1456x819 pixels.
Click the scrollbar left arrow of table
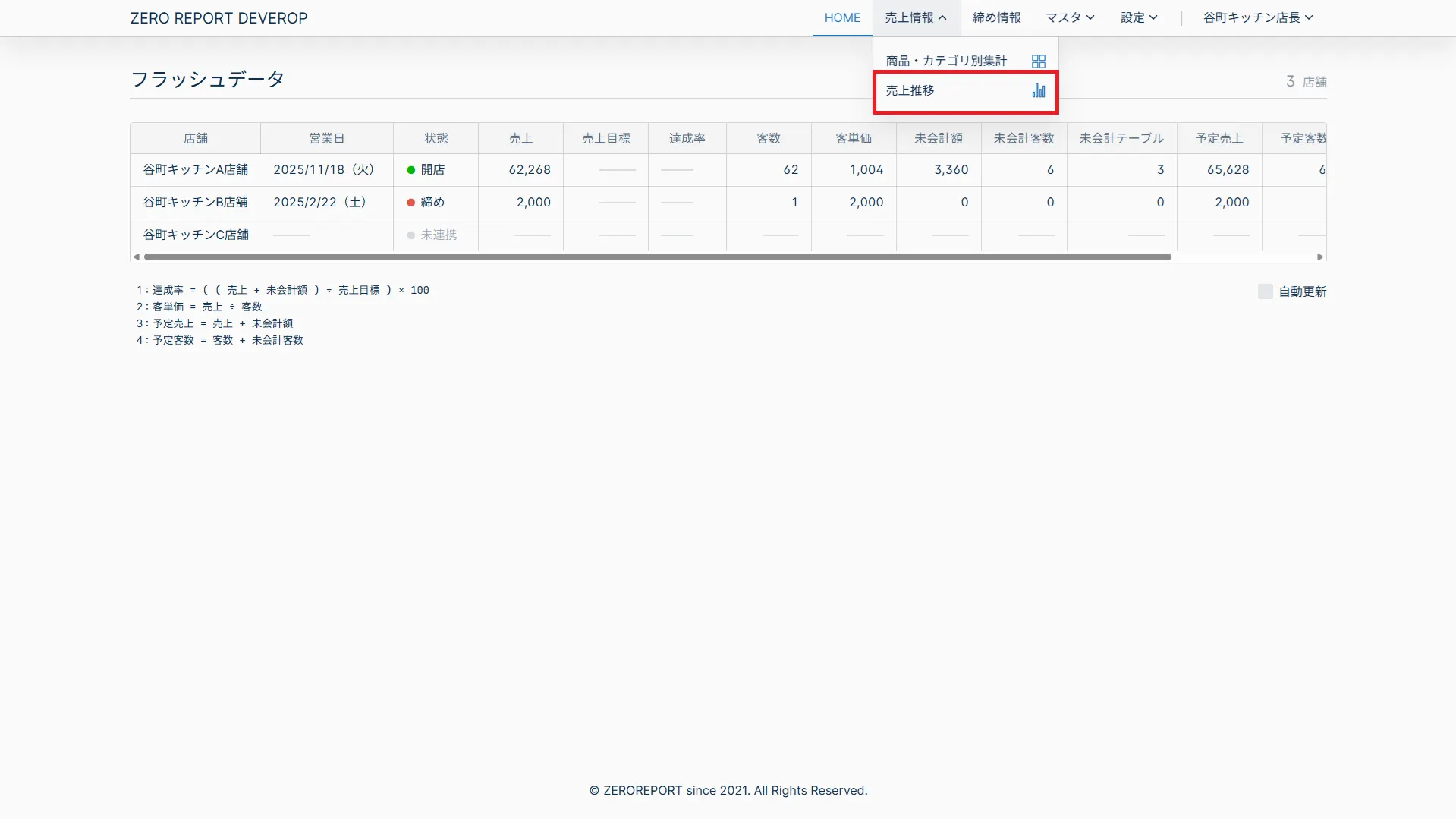(x=137, y=257)
